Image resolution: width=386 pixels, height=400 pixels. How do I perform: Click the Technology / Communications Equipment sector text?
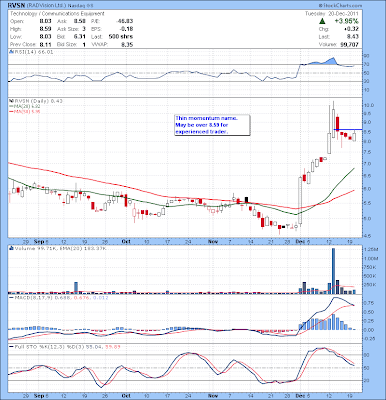(57, 14)
